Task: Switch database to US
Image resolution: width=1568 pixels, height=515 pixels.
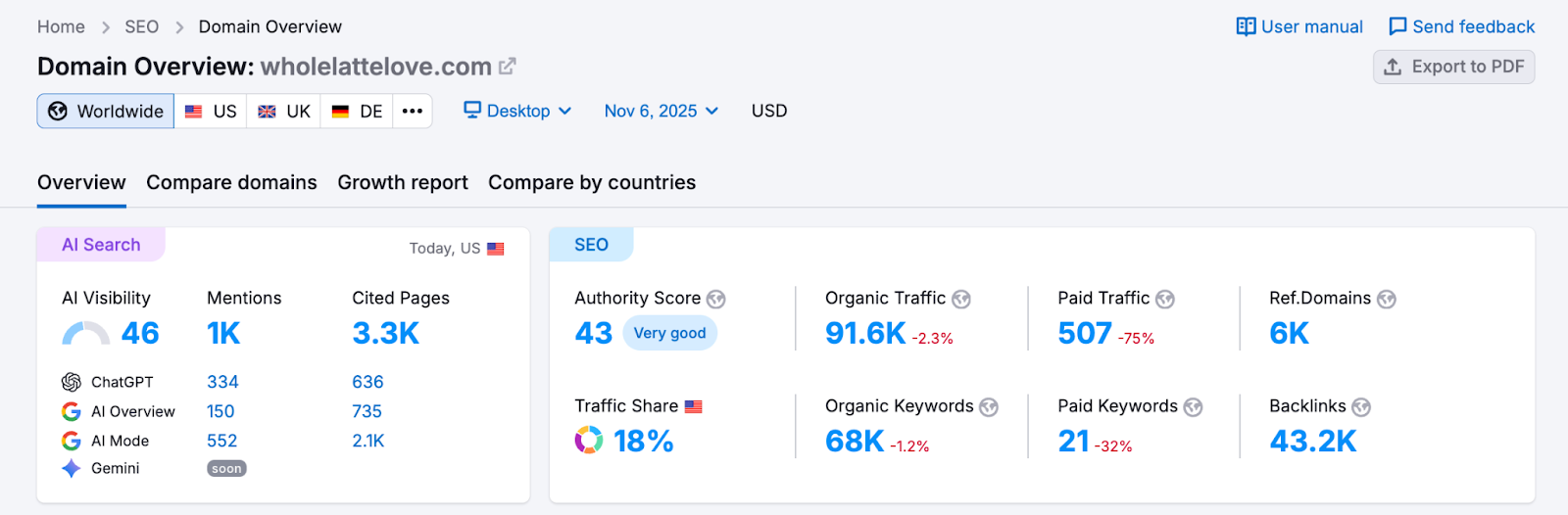Action: (x=211, y=111)
